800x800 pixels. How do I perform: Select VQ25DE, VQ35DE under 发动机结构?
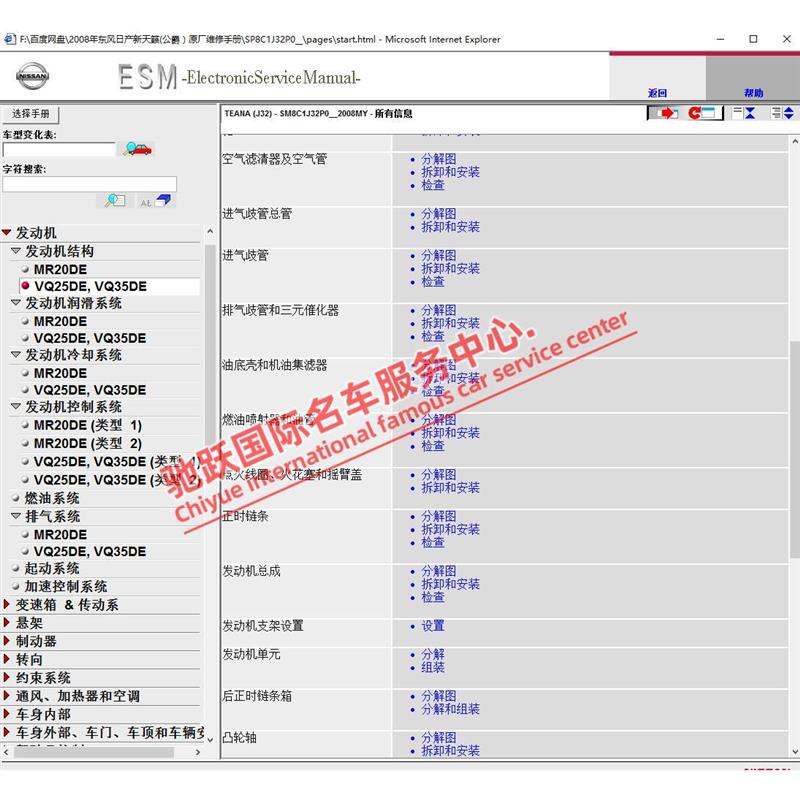(90, 286)
